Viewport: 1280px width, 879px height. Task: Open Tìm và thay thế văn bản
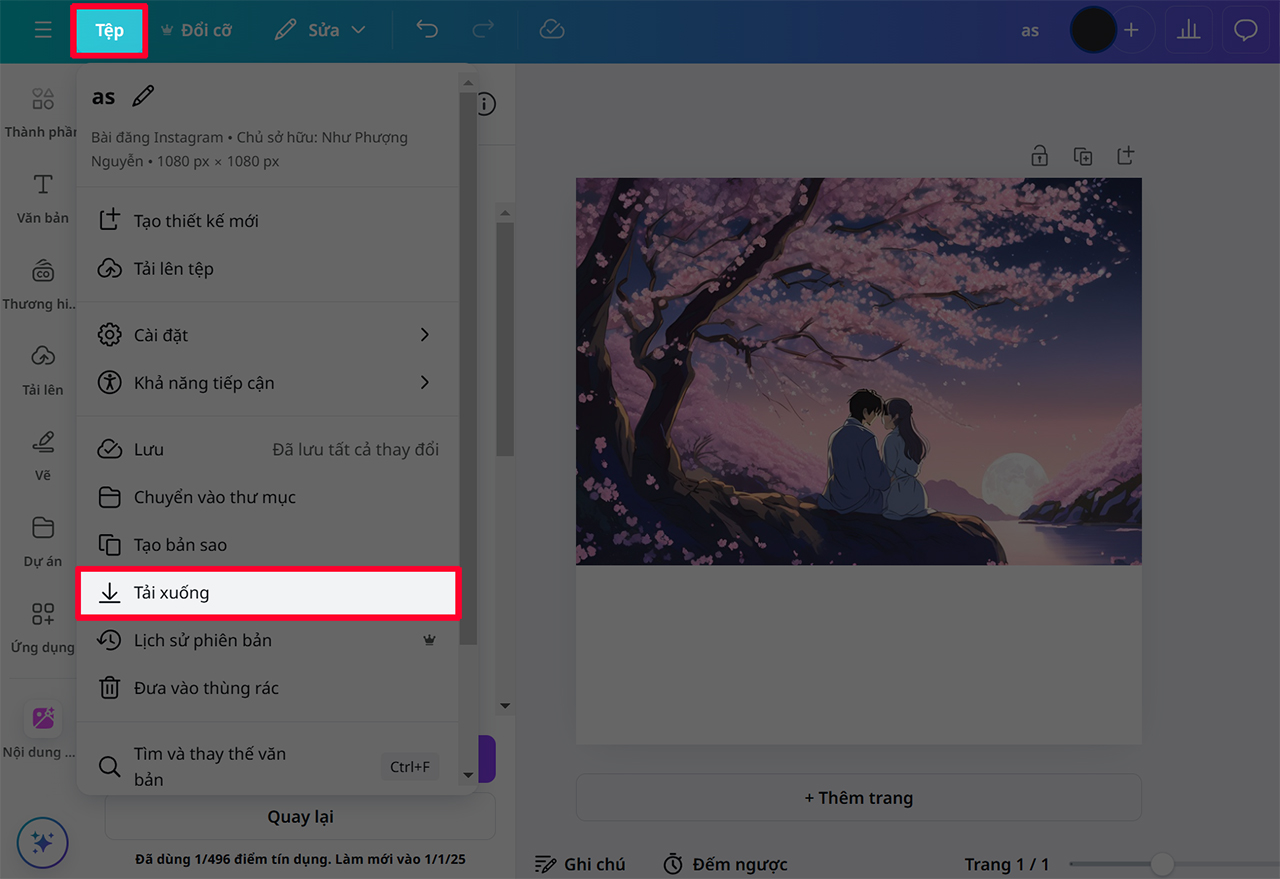(268, 767)
